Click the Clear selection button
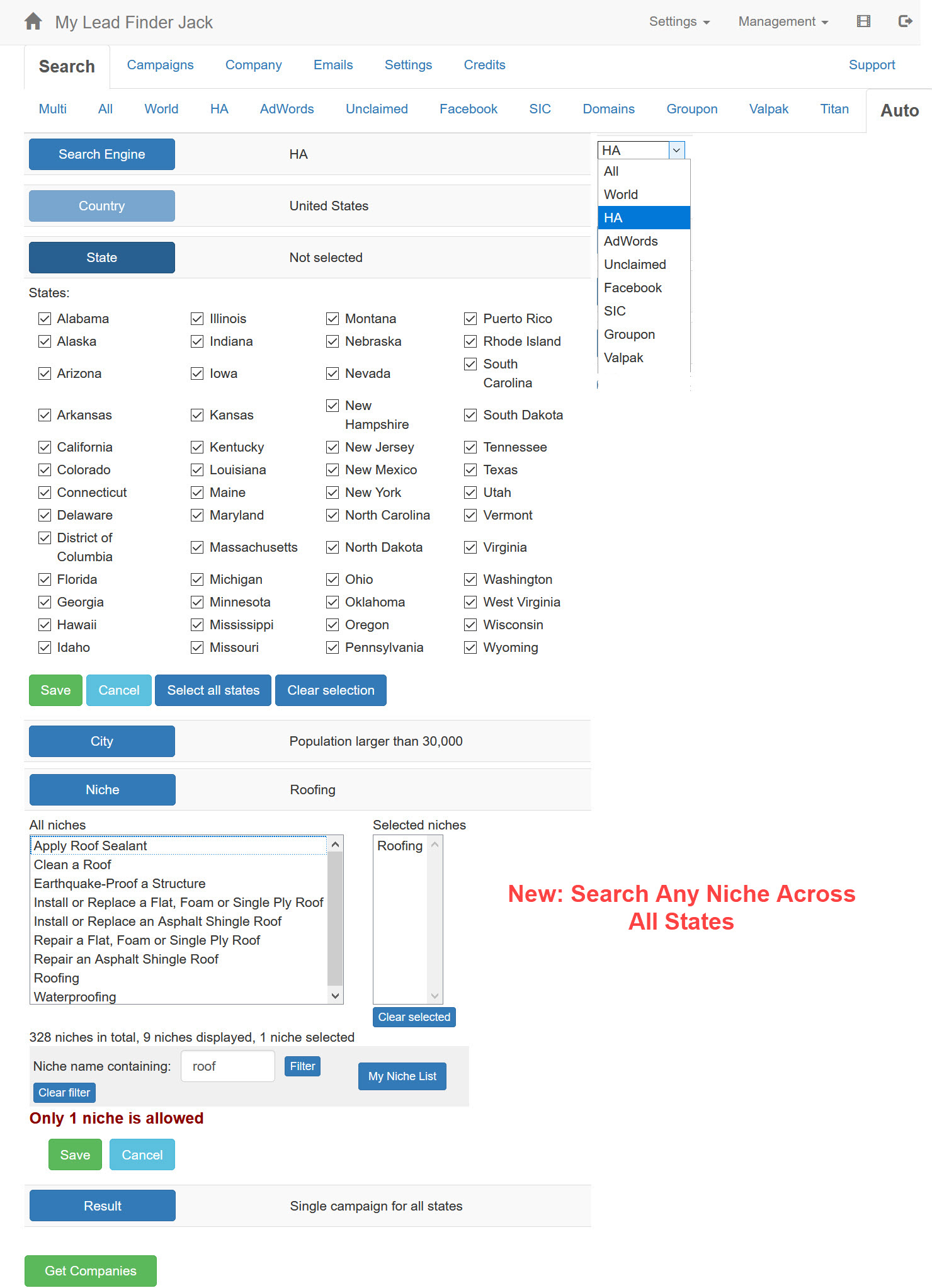932x1288 pixels. [x=331, y=690]
